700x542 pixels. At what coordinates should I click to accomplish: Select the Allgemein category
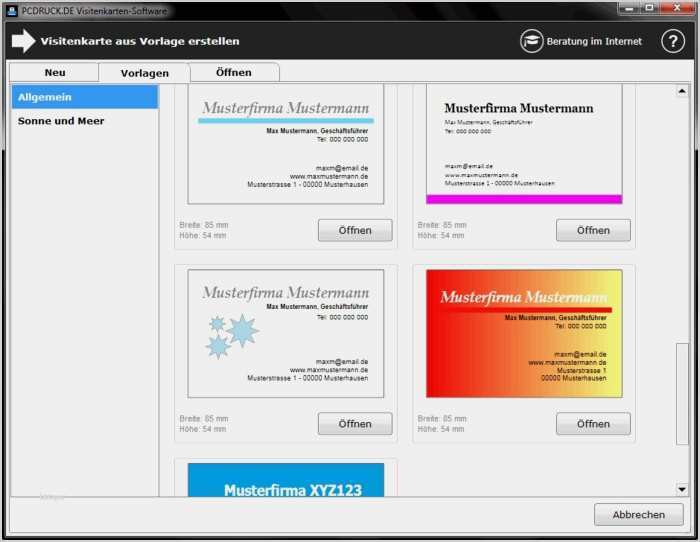(85, 97)
